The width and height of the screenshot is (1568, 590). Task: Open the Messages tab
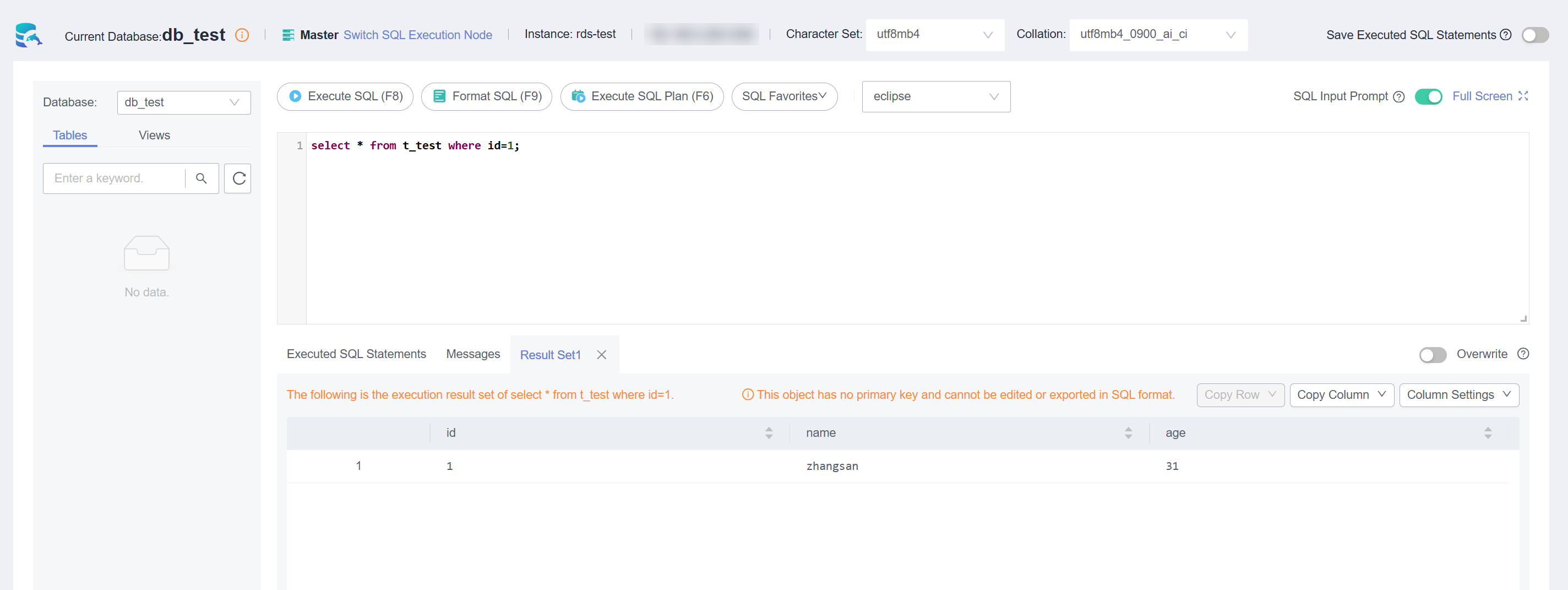[x=472, y=354]
